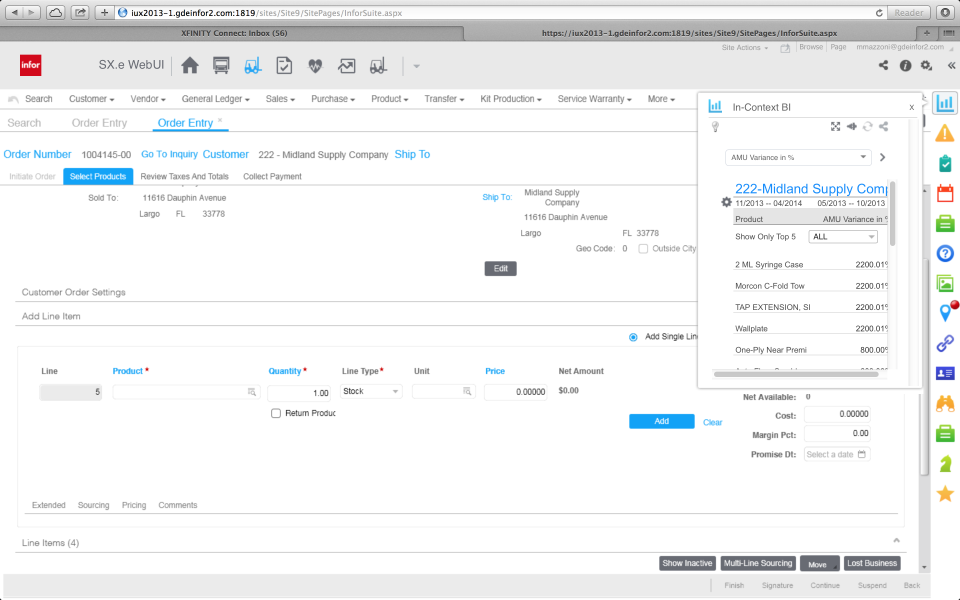
Task: Open the Kit Production menu
Action: pos(511,99)
